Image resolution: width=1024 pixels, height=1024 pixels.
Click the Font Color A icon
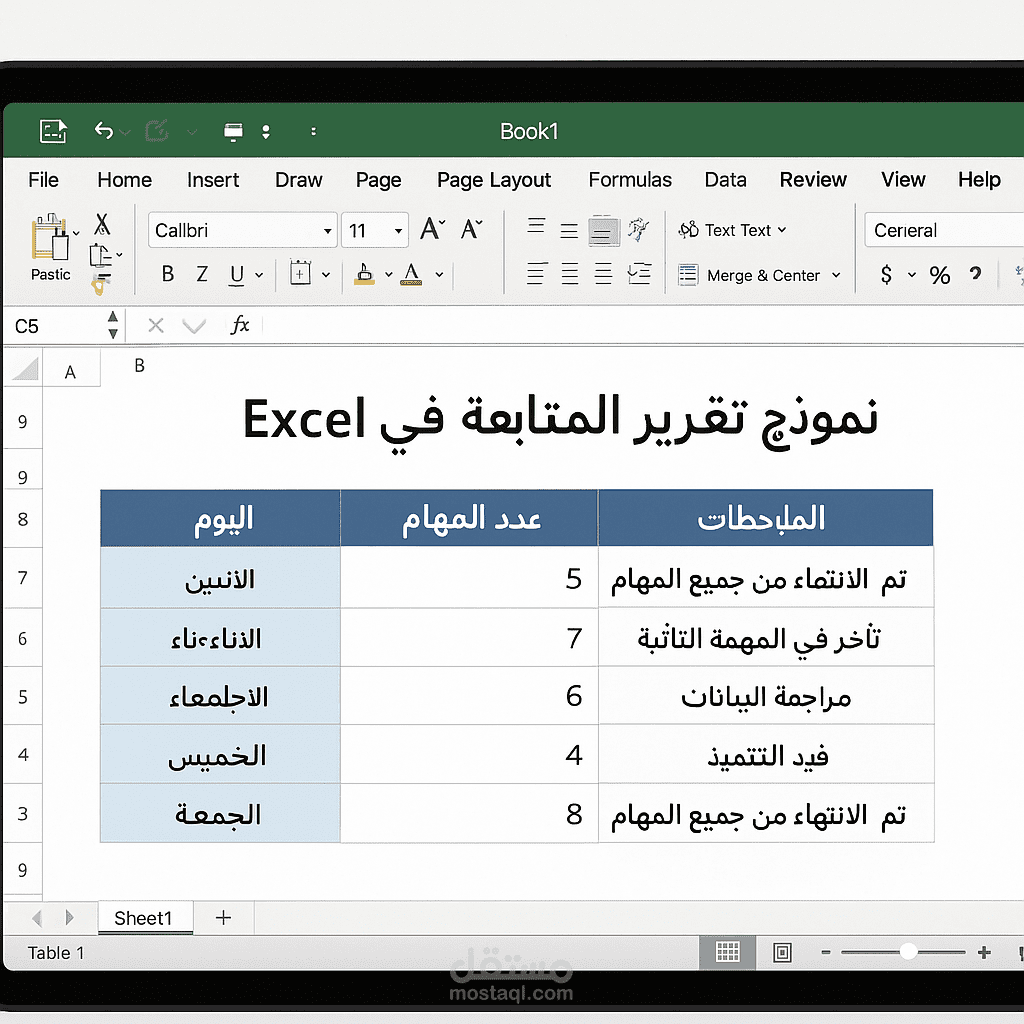[x=411, y=274]
